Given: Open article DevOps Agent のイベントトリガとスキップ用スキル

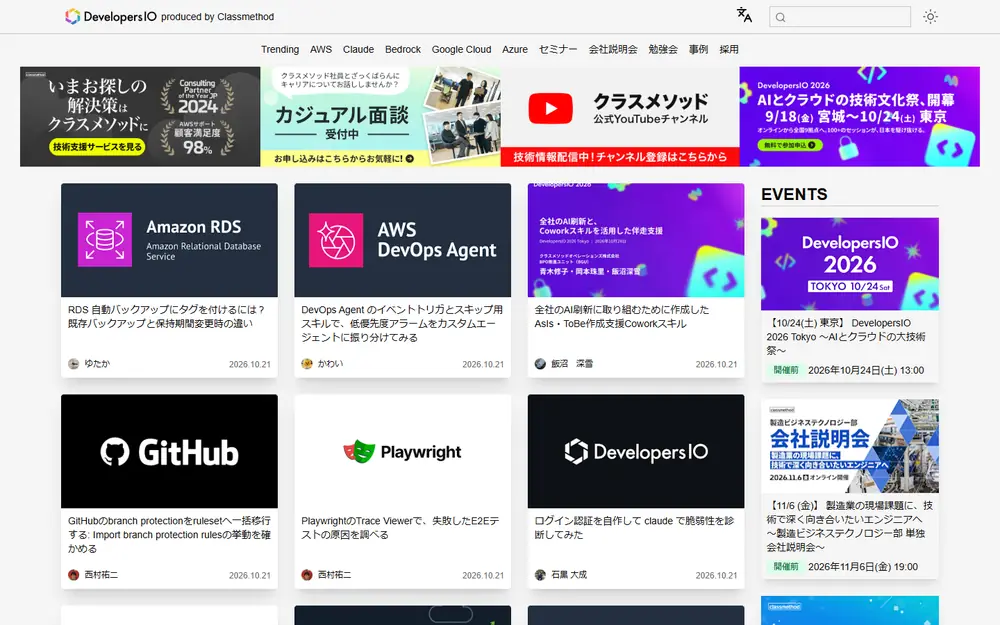Looking at the screenshot, I should click(x=402, y=323).
